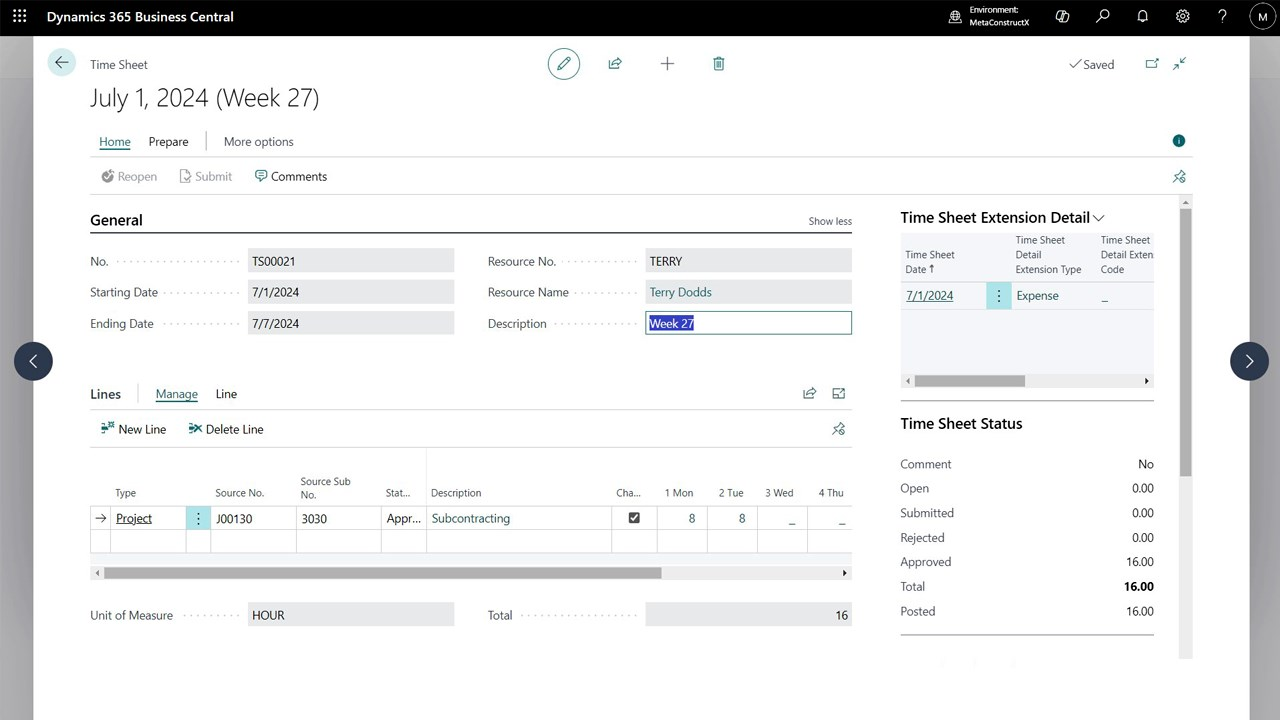
Task: Toggle pin icon on action bar
Action: 1179,177
